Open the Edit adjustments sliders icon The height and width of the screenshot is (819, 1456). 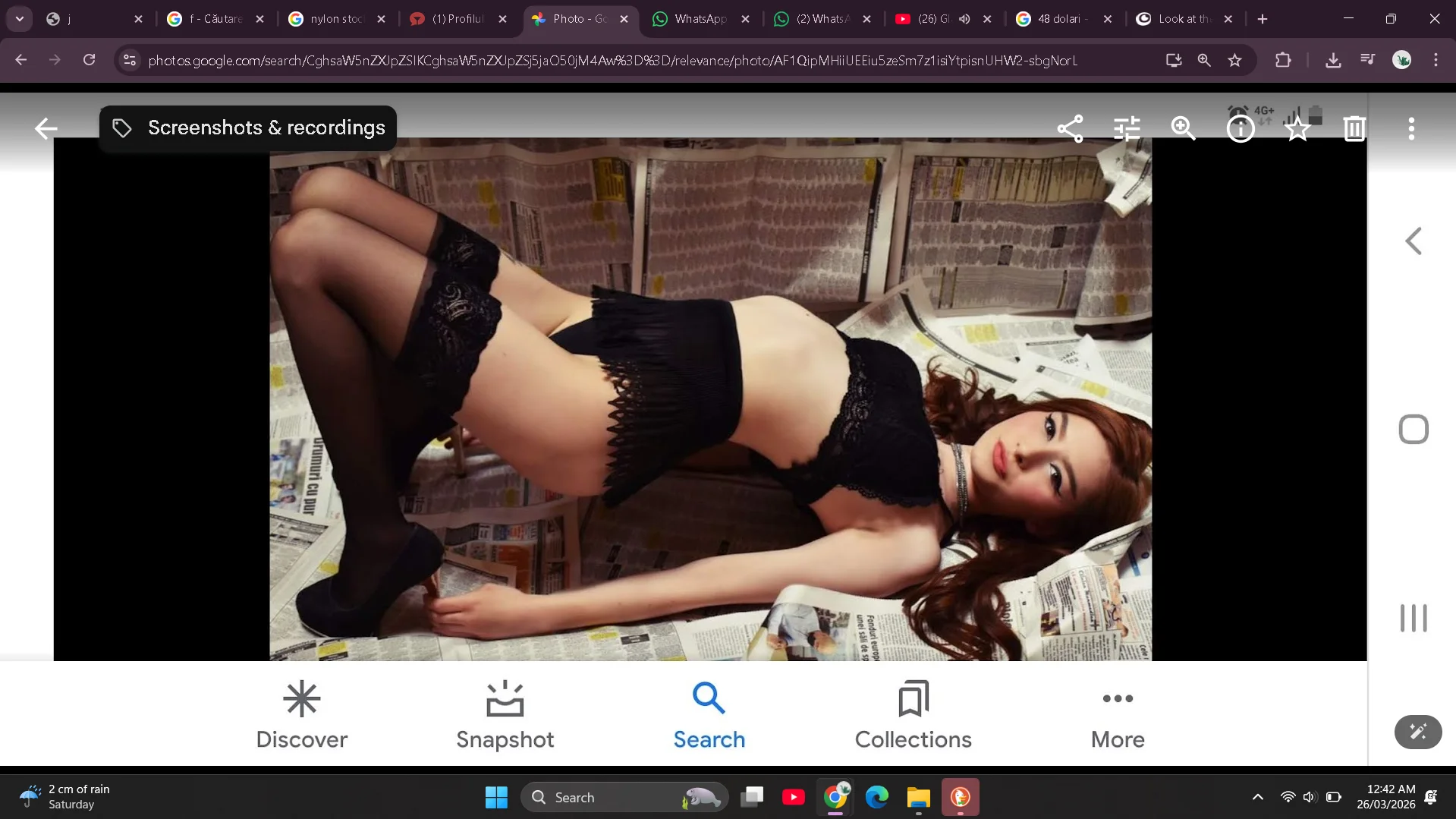1127,128
